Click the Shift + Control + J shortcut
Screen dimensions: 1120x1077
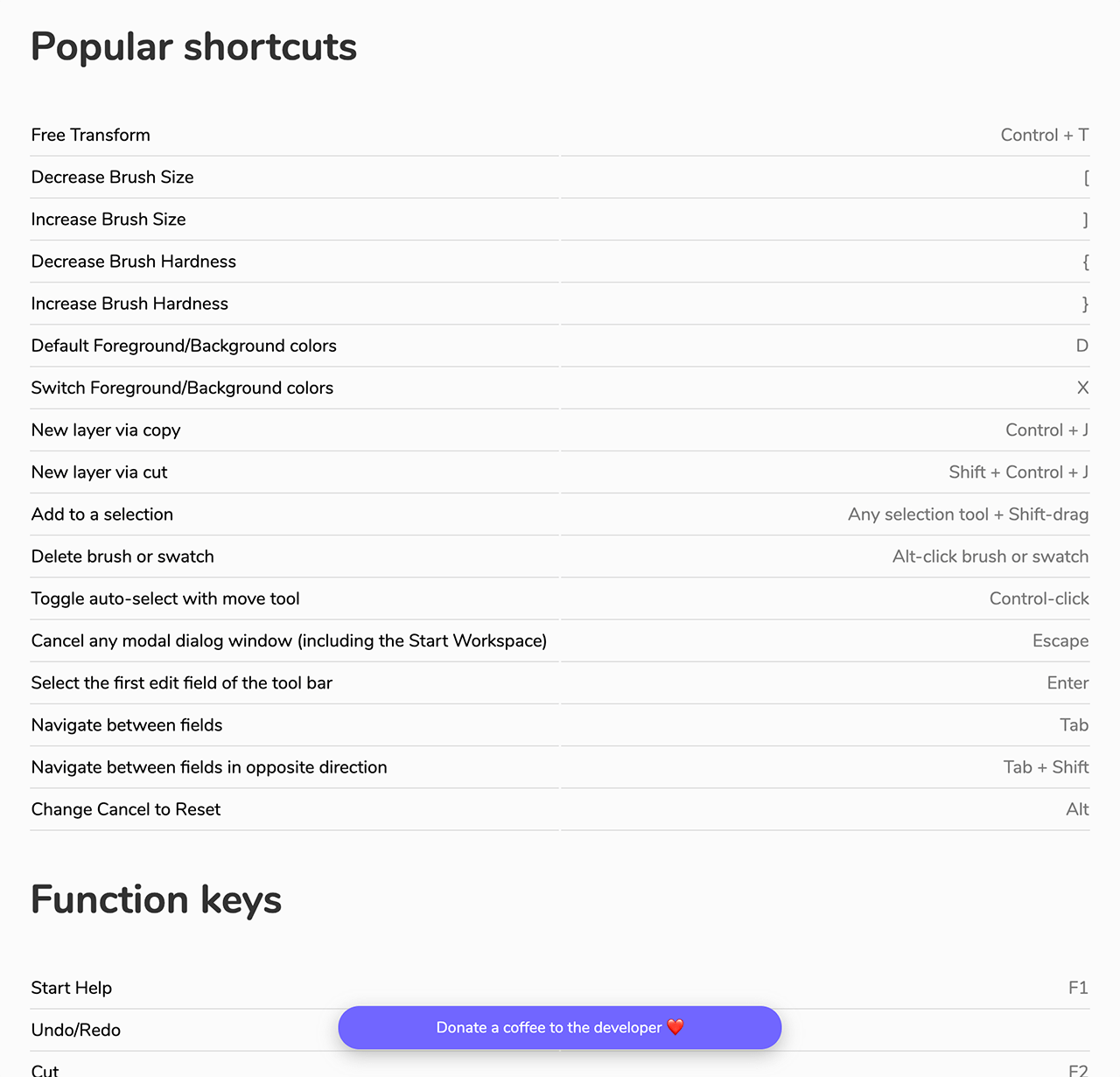coord(1018,472)
